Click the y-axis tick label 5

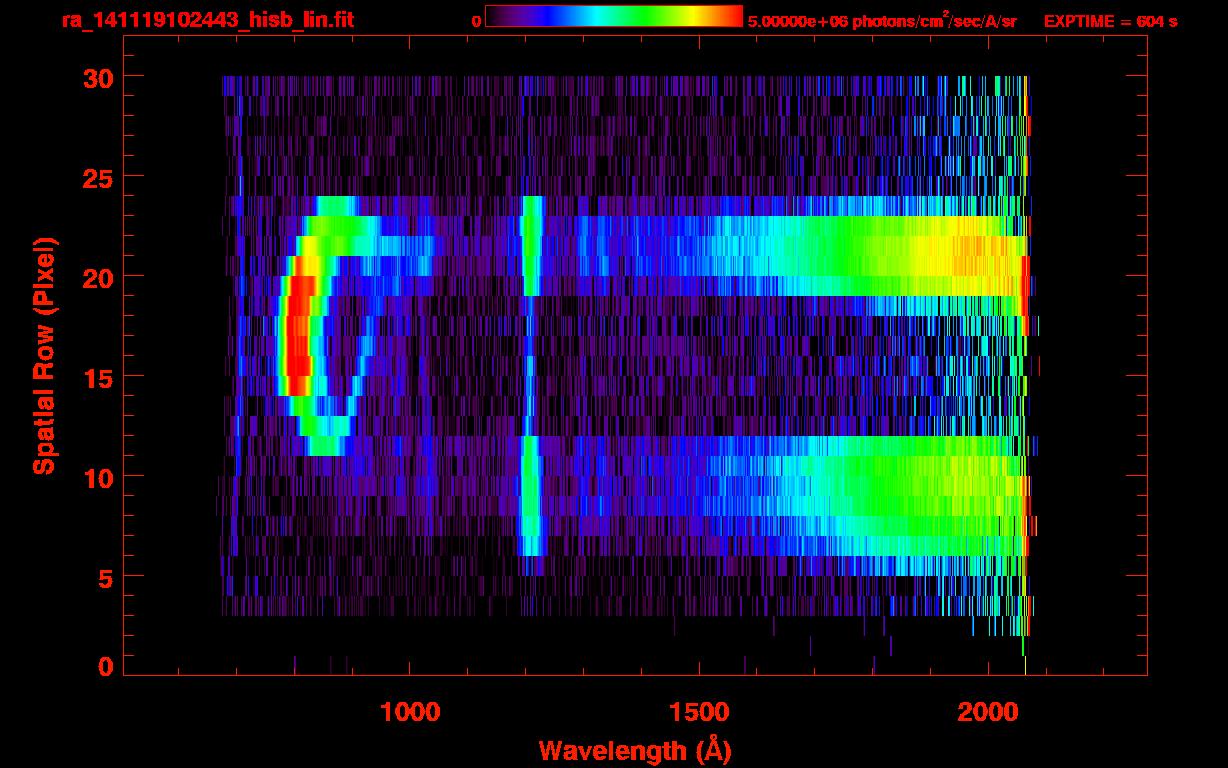[105, 577]
